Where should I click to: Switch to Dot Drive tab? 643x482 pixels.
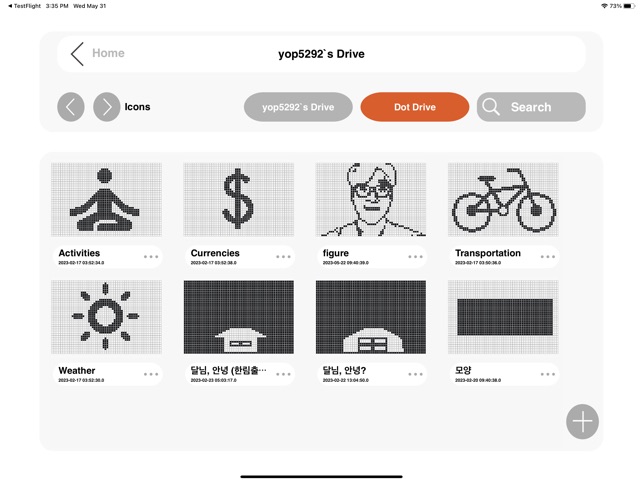click(x=415, y=107)
